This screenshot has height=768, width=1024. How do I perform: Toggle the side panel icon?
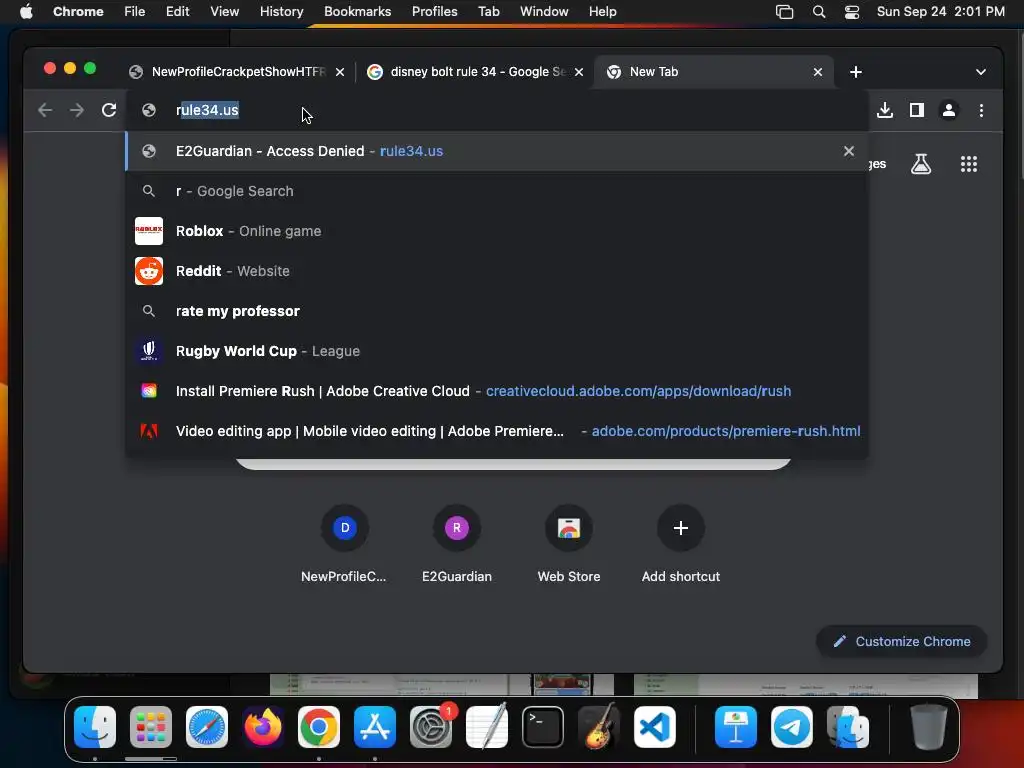click(x=917, y=110)
